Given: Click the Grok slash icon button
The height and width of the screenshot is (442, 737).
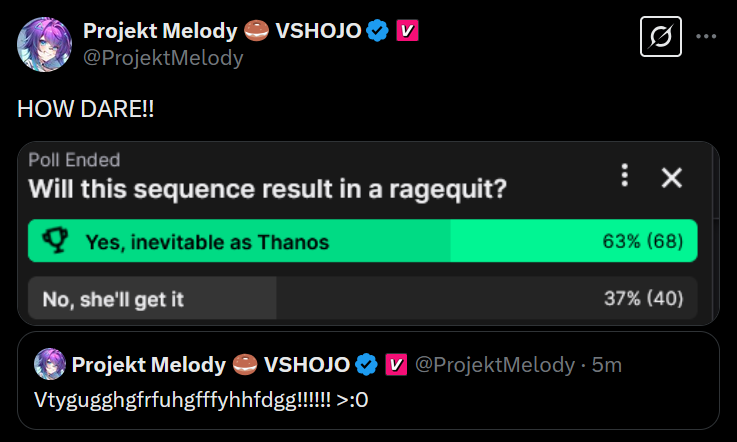Looking at the screenshot, I should [660, 37].
